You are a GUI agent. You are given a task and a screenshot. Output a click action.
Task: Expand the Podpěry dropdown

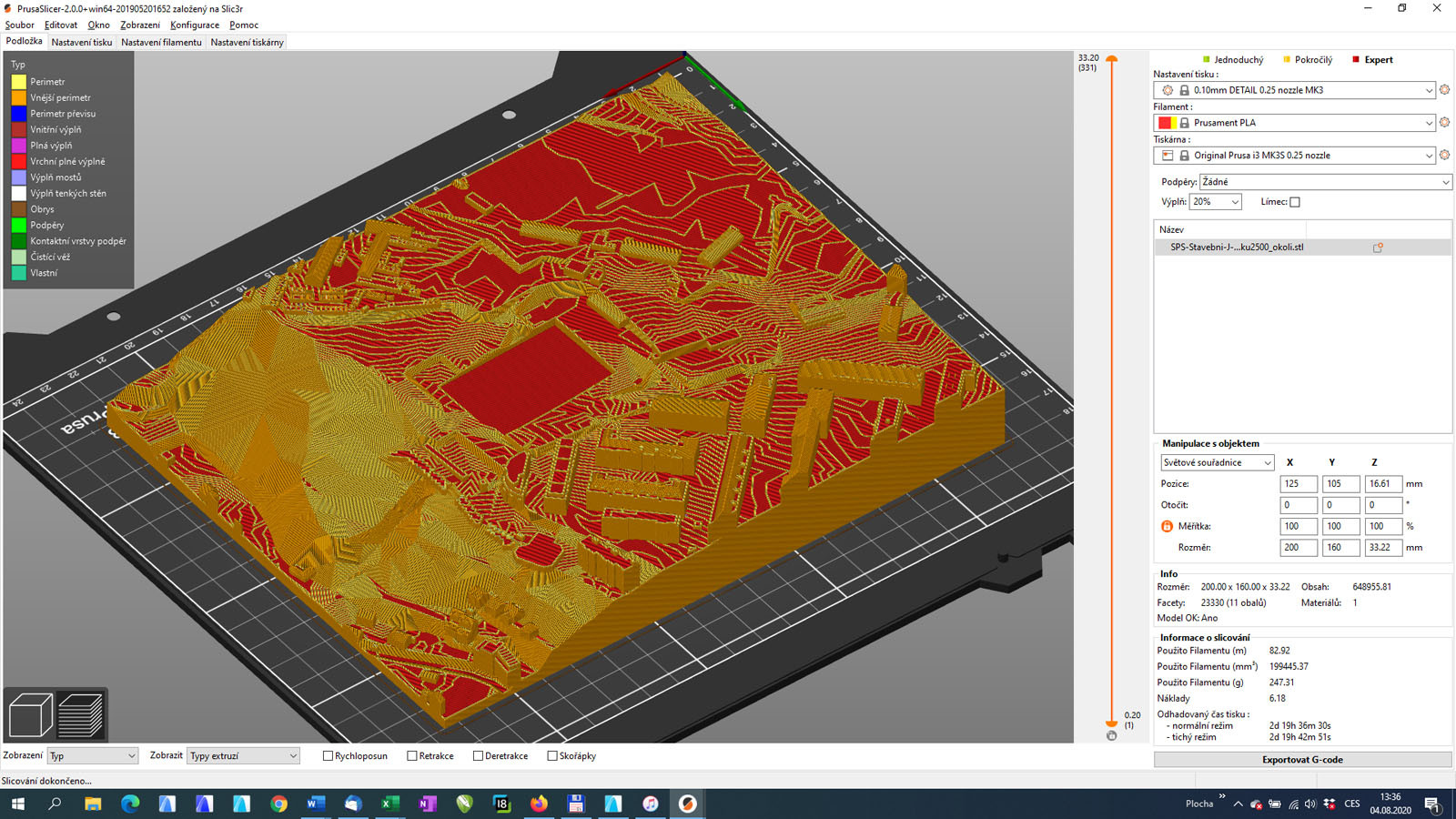coord(1324,182)
